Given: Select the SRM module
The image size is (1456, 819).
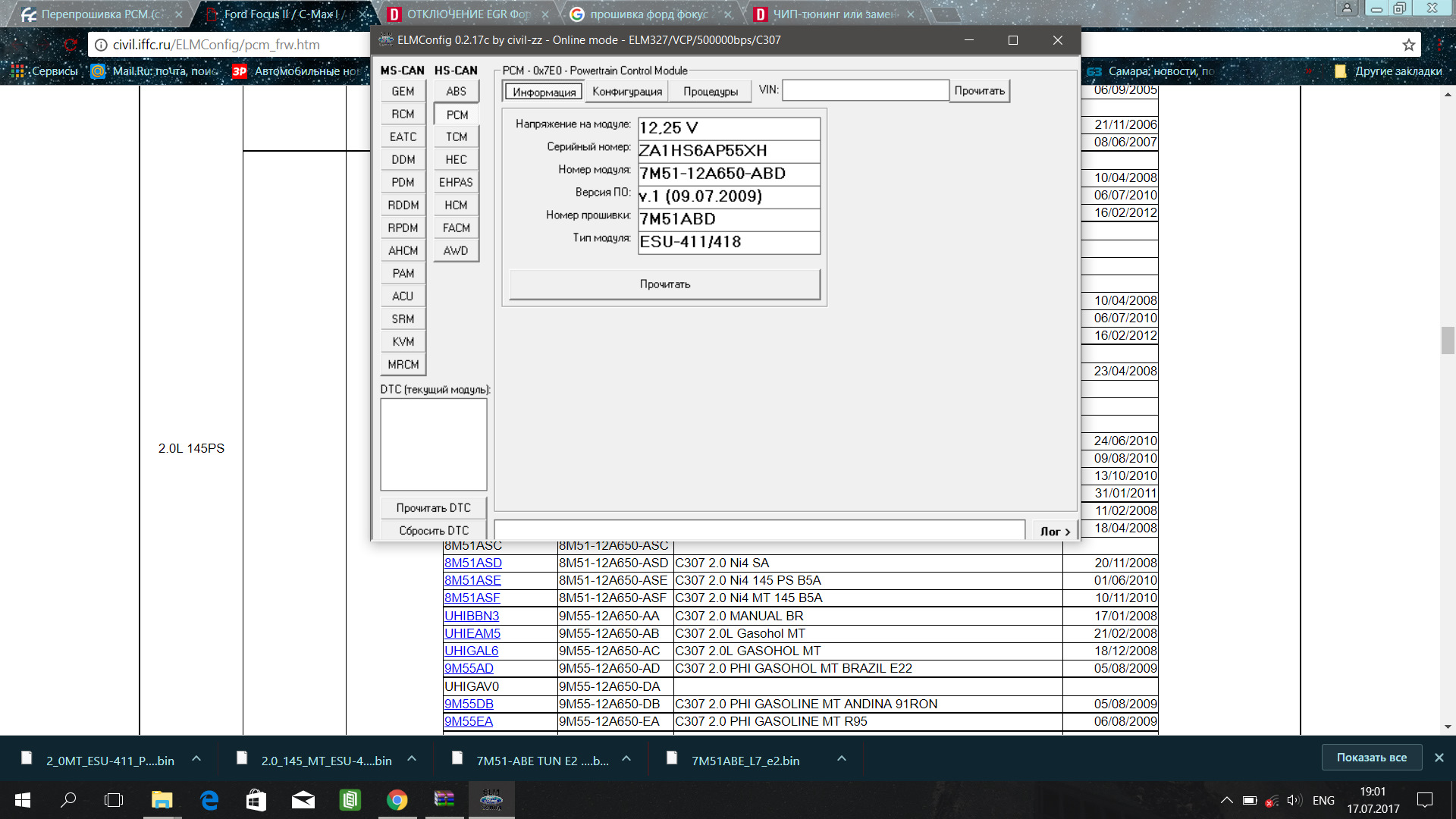Looking at the screenshot, I should click(403, 318).
